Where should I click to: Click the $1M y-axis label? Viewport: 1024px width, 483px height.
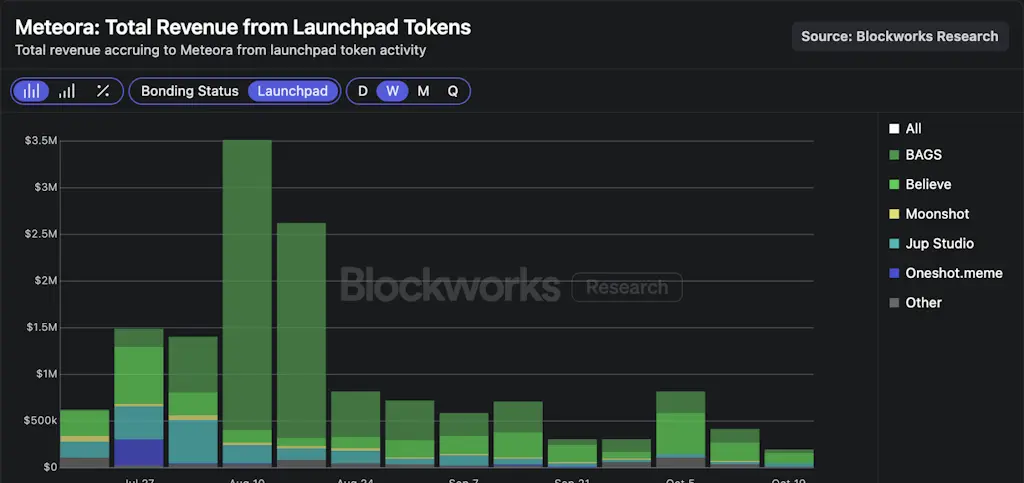[47, 374]
